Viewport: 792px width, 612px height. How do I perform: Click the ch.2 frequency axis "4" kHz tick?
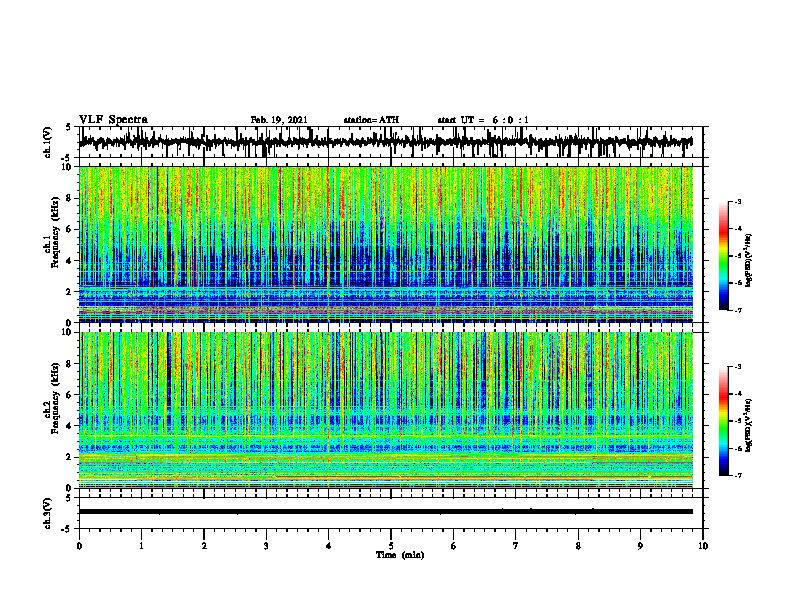click(x=70, y=426)
